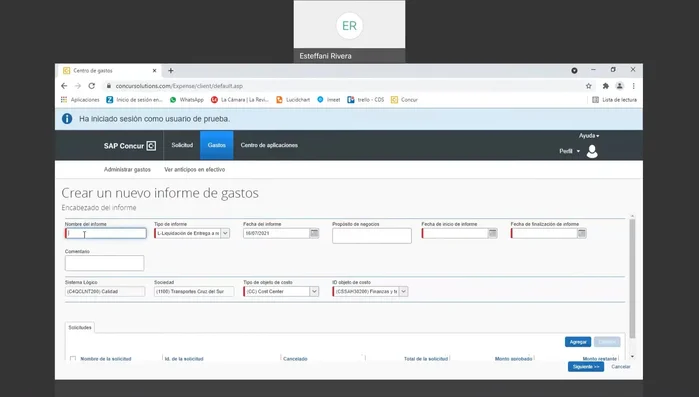Open the Fecha de inicio calendar picker
699x397 pixels.
pyautogui.click(x=493, y=233)
